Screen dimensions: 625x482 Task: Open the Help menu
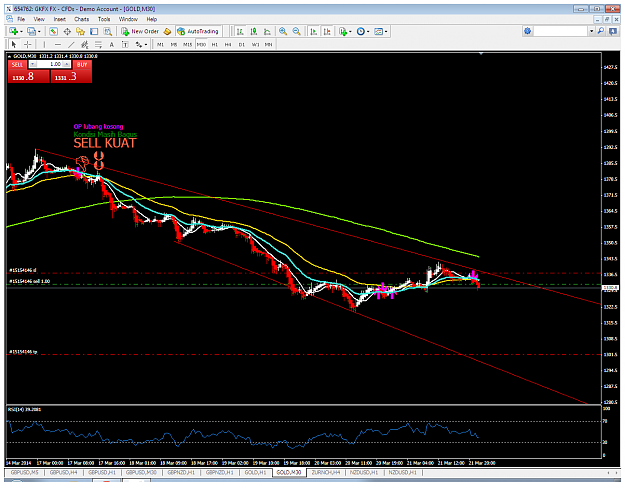click(x=151, y=19)
